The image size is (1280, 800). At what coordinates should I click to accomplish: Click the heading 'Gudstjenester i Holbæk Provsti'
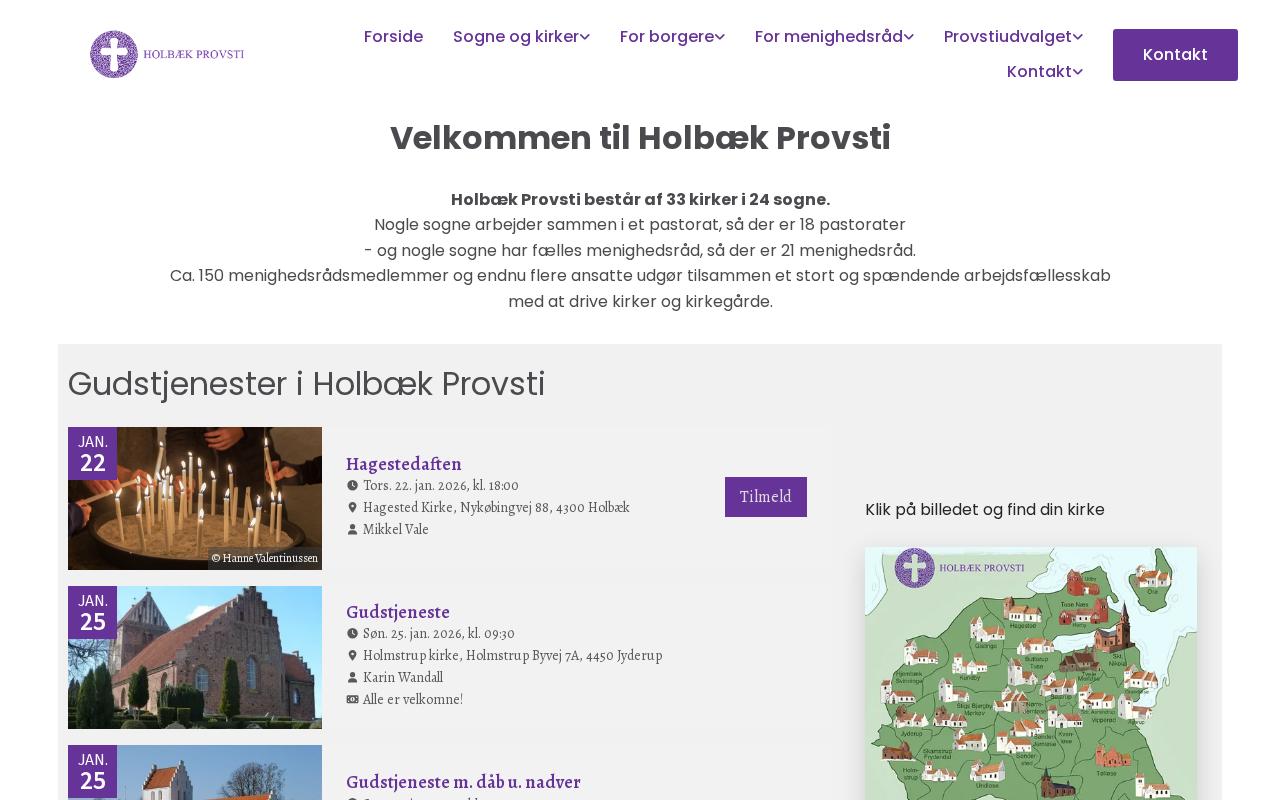click(x=306, y=384)
